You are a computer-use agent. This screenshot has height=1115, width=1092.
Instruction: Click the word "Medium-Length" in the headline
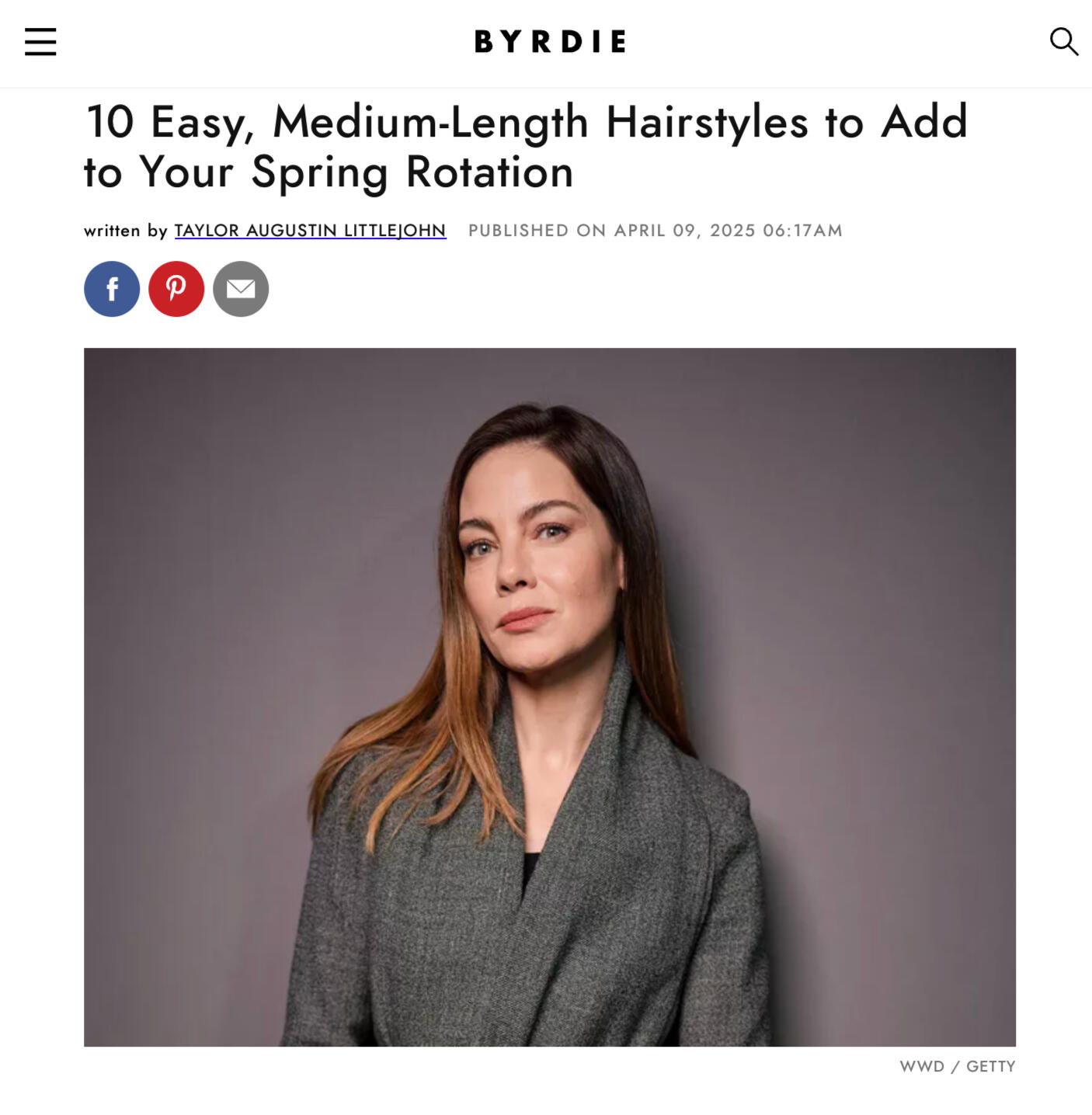coord(431,123)
